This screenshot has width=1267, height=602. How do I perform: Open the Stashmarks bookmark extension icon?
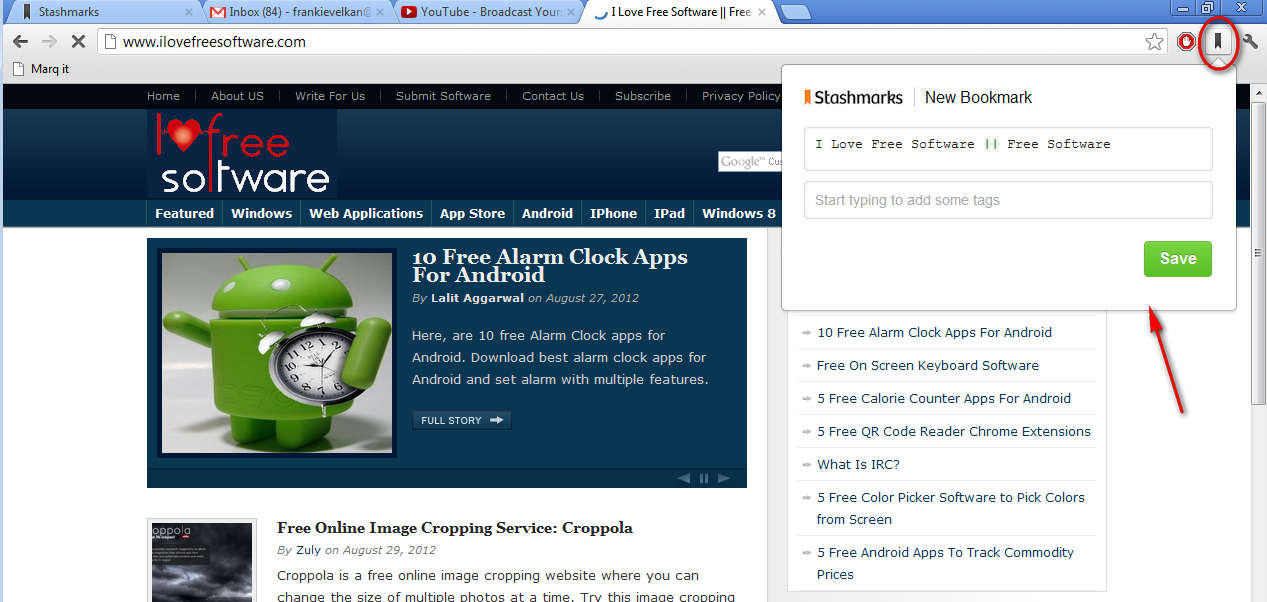pos(1218,42)
